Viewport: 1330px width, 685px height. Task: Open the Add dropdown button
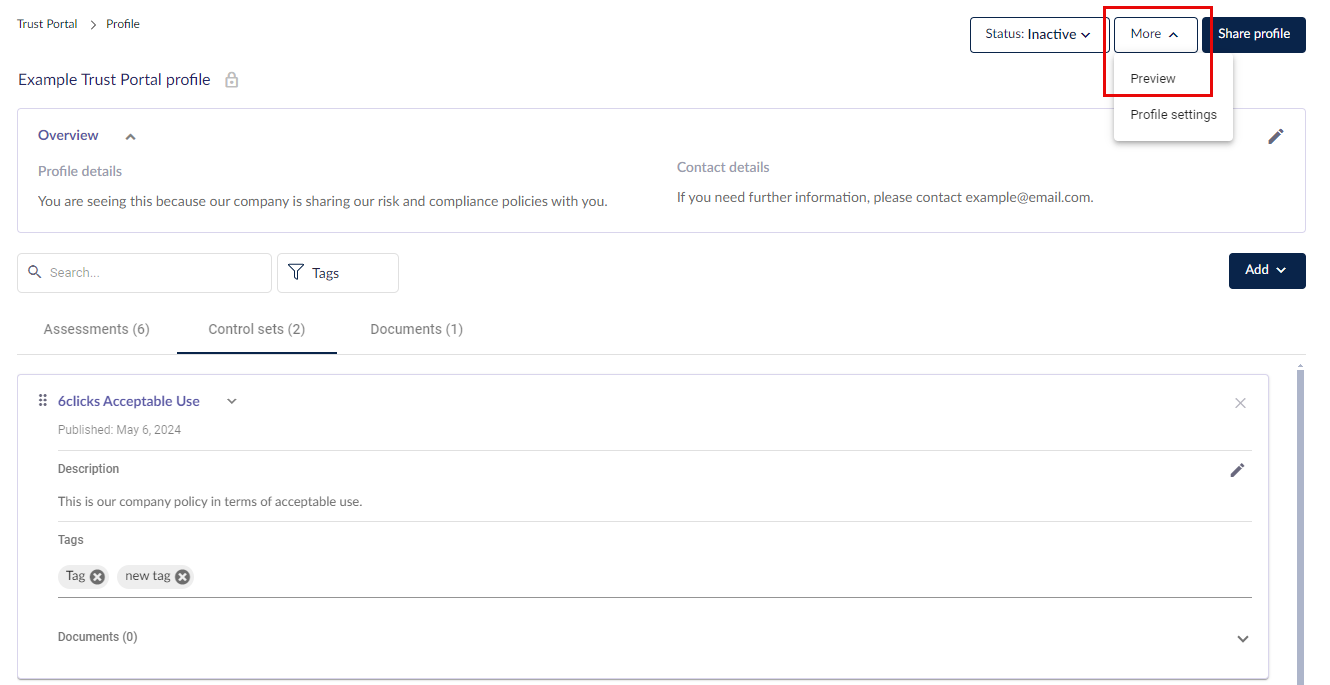[1267, 270]
